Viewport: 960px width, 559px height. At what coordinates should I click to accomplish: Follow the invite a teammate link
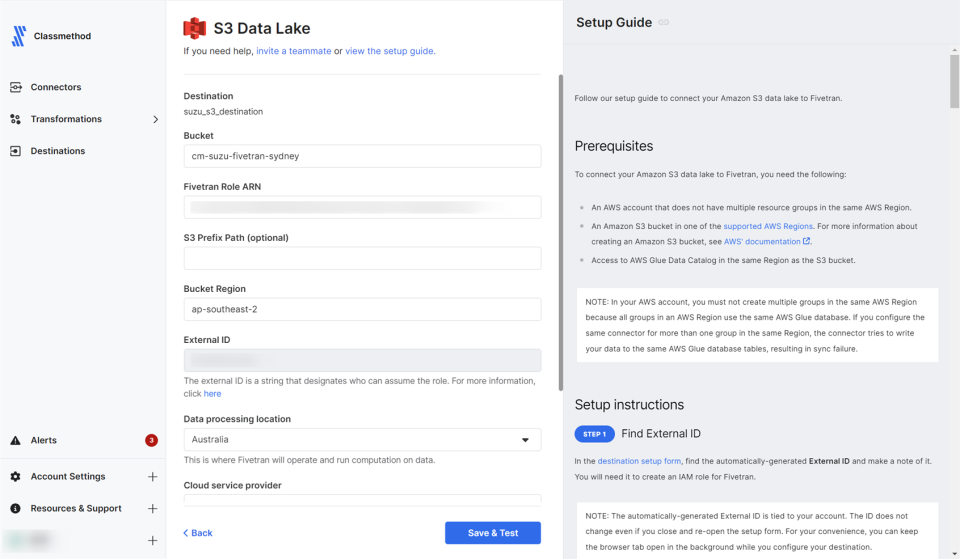[293, 51]
